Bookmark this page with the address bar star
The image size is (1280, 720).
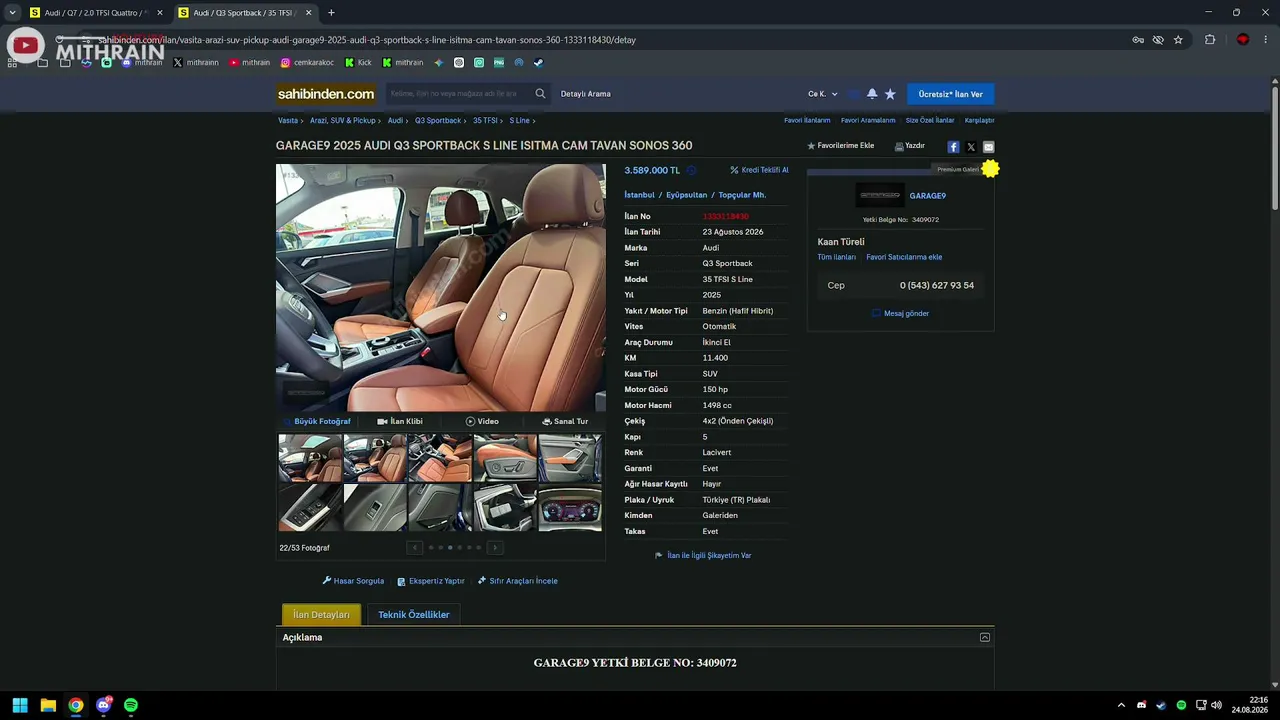pyautogui.click(x=1178, y=40)
